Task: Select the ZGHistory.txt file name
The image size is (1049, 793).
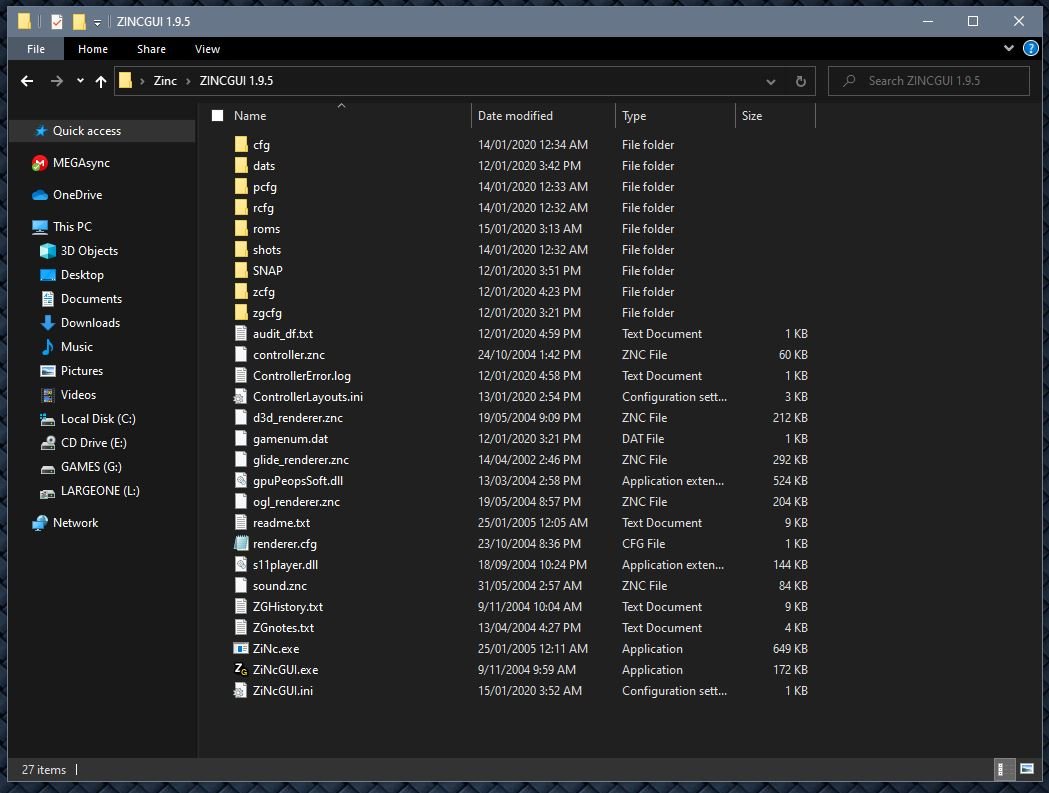Action: (288, 607)
